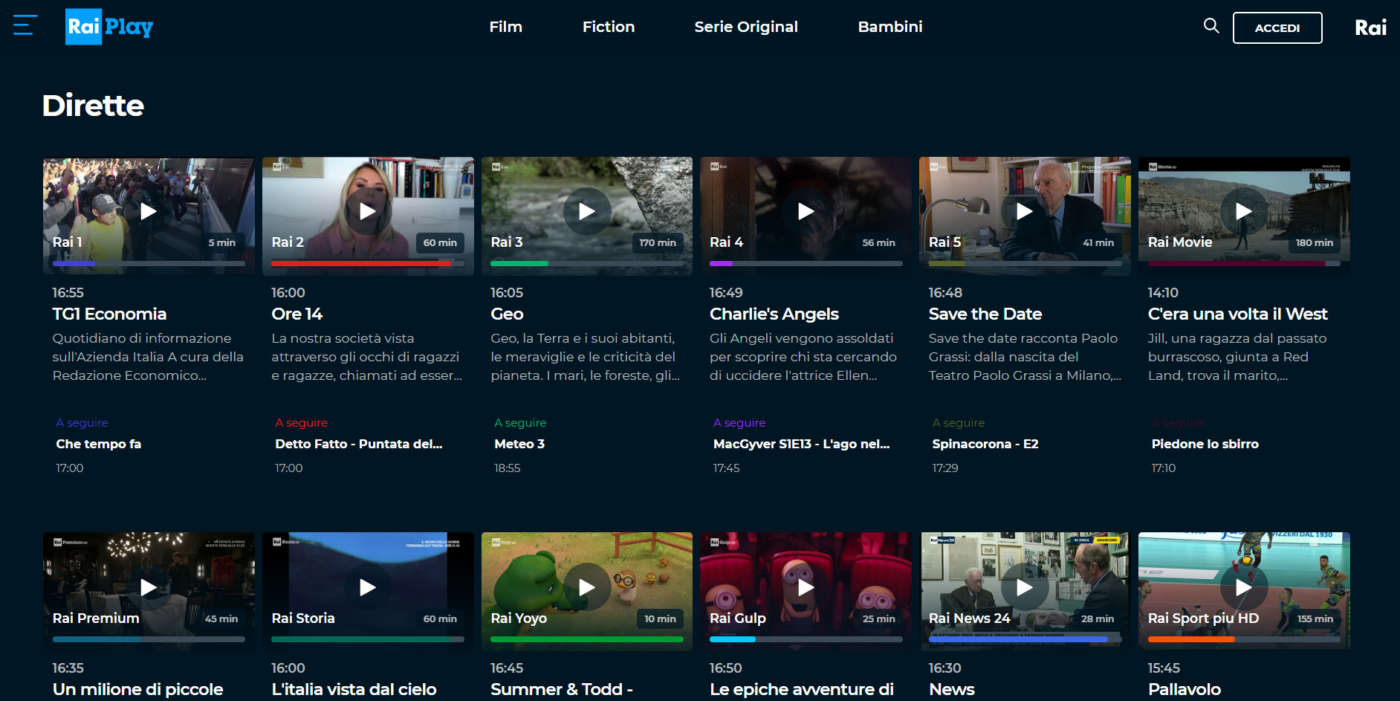Click the Dirette heading
The height and width of the screenshot is (701, 1400).
coord(93,106)
